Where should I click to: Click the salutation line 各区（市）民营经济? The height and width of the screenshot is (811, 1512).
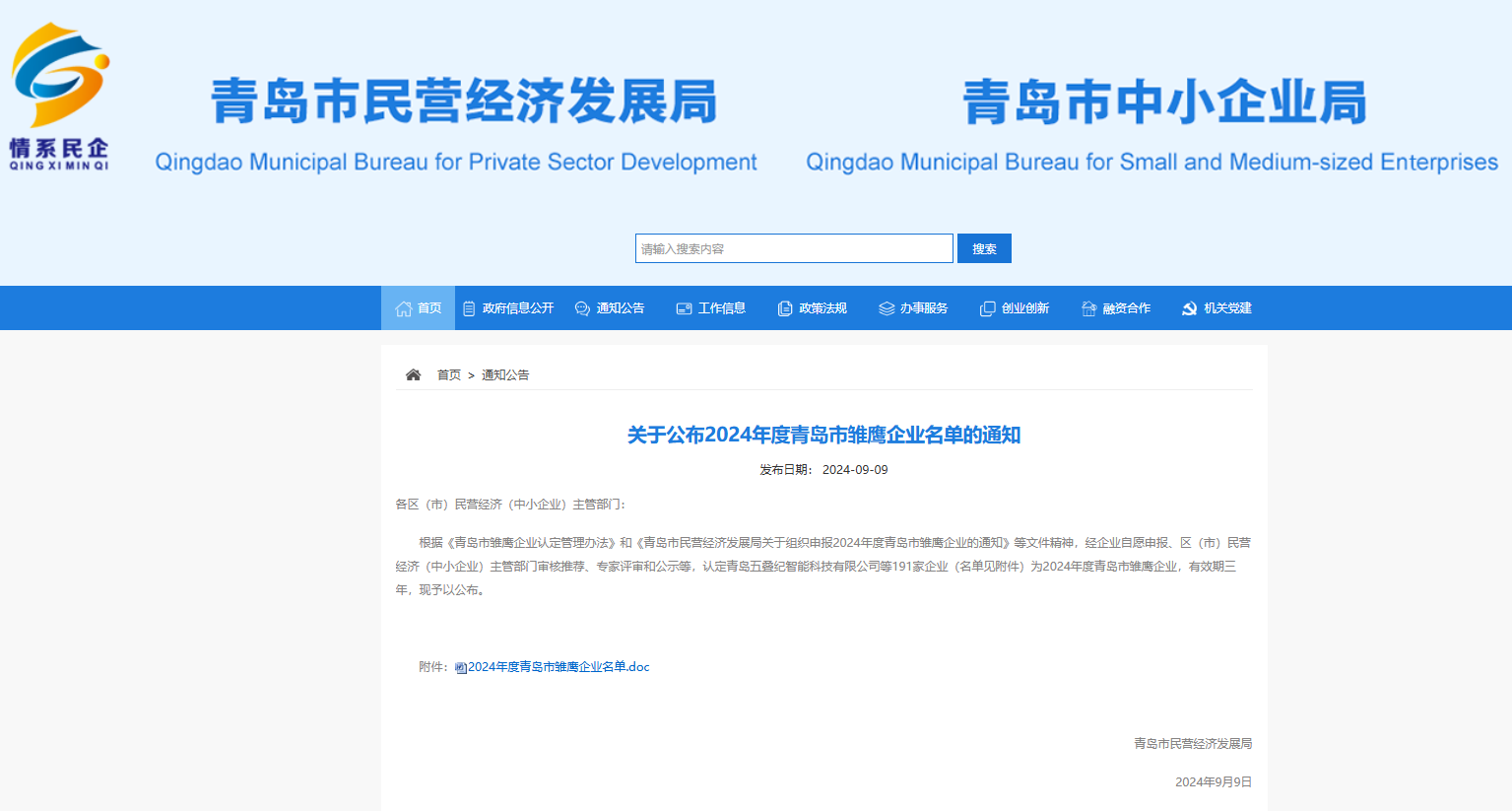[510, 505]
